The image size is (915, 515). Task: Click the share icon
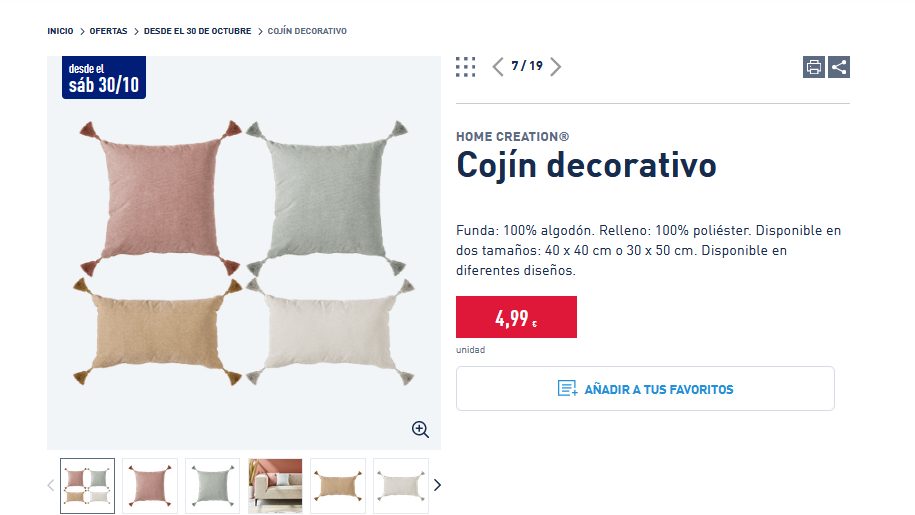click(839, 67)
